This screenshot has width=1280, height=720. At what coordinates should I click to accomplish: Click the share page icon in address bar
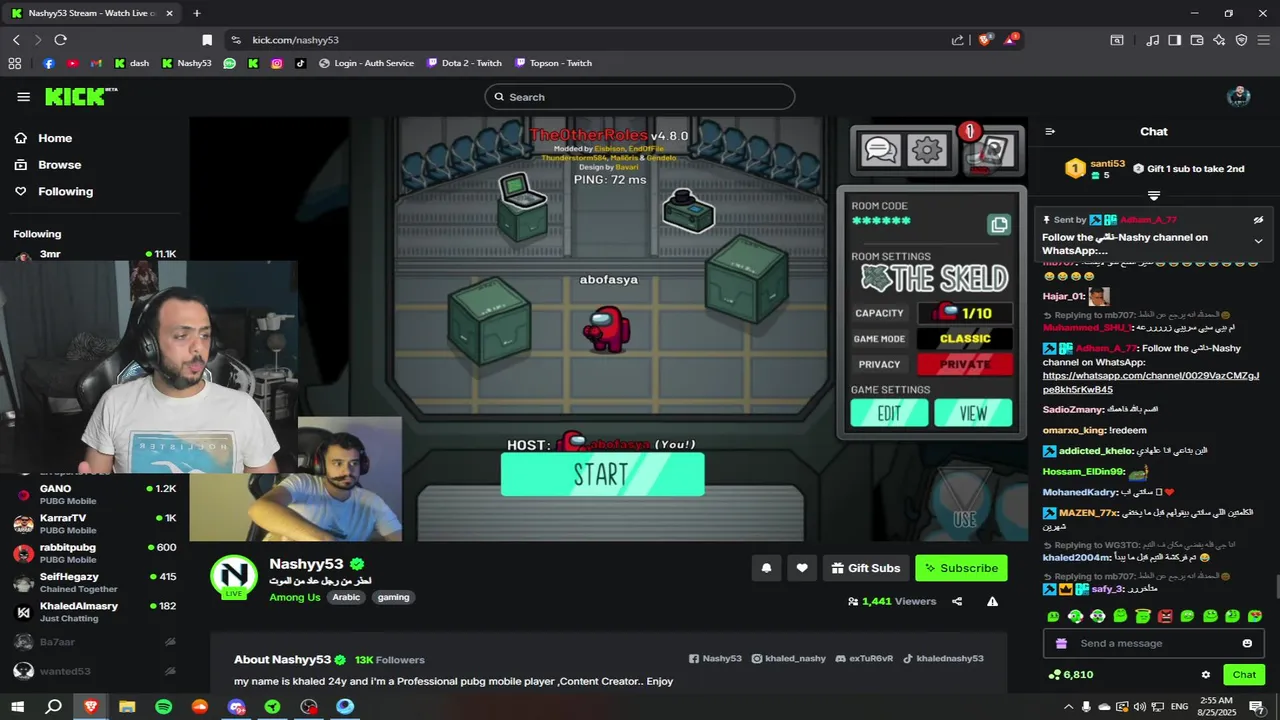pyautogui.click(x=957, y=40)
